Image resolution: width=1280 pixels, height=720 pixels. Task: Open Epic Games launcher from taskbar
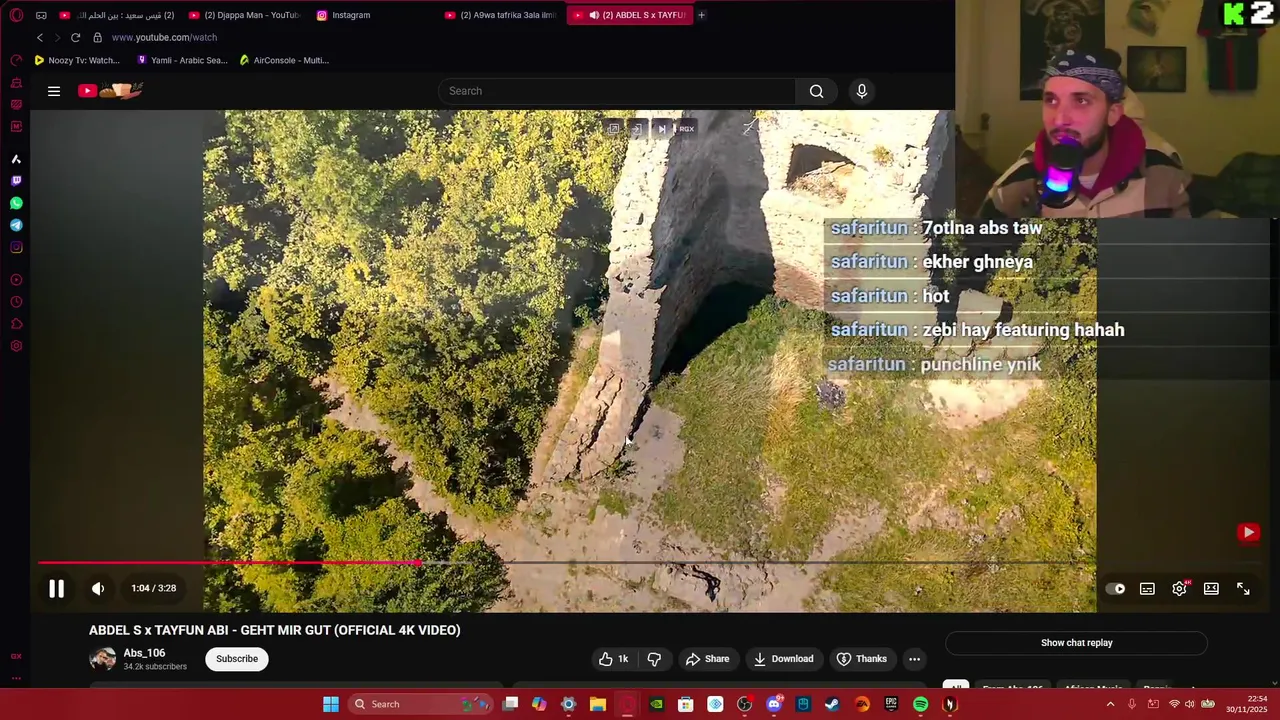(891, 704)
